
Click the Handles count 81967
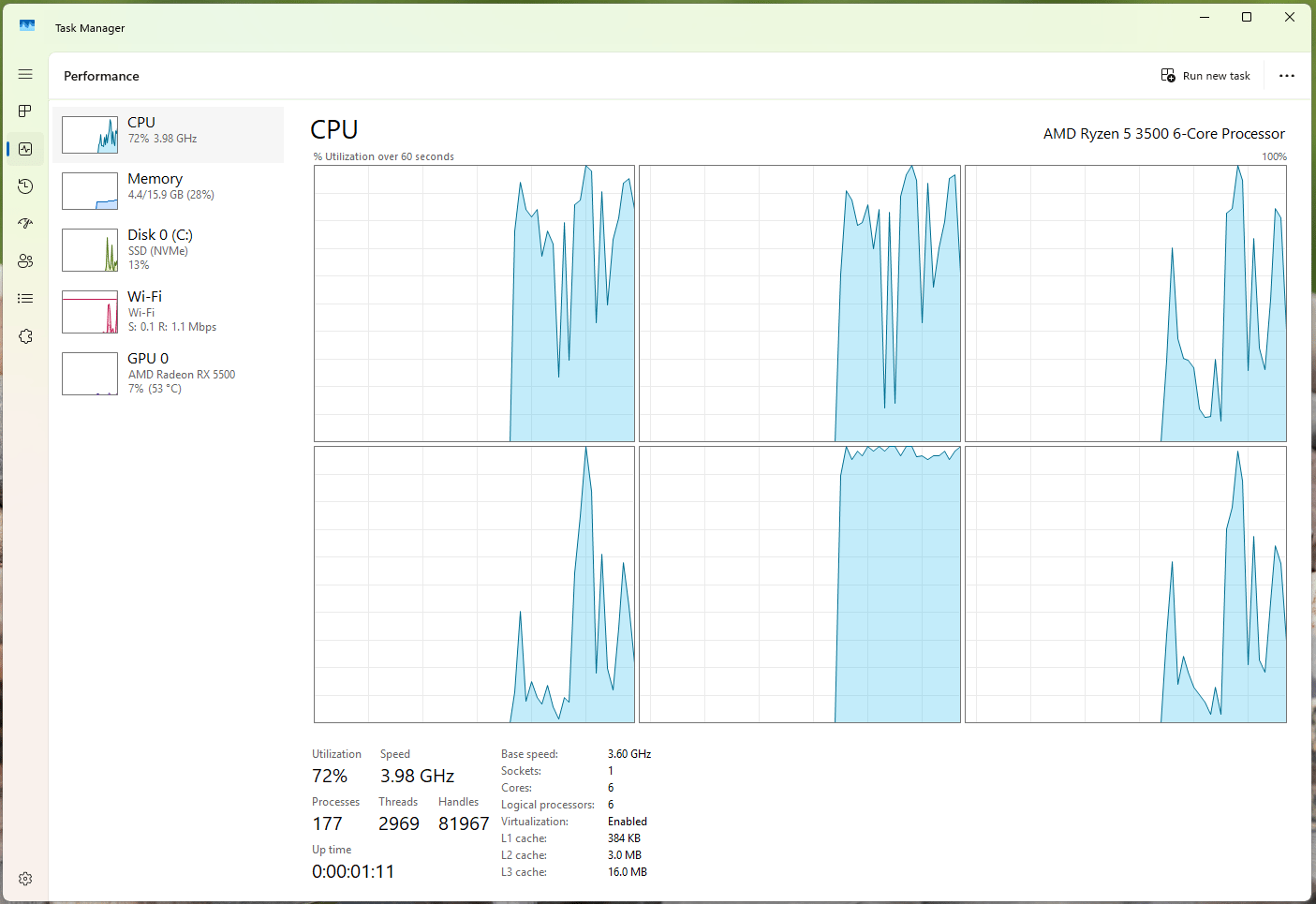coord(464,824)
